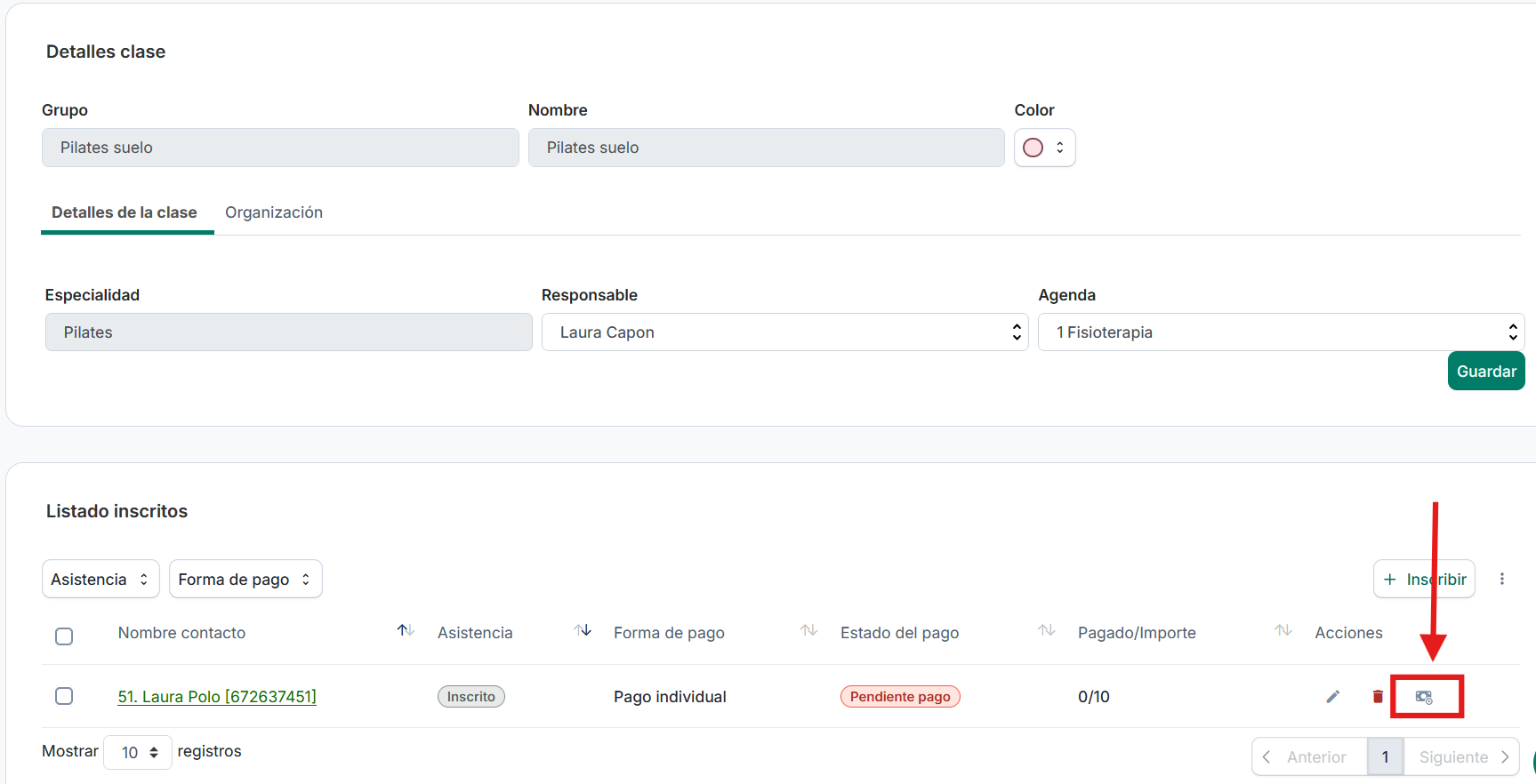Select the Detalles de la clase tab
Screen dimensions: 1536x784
125,212
